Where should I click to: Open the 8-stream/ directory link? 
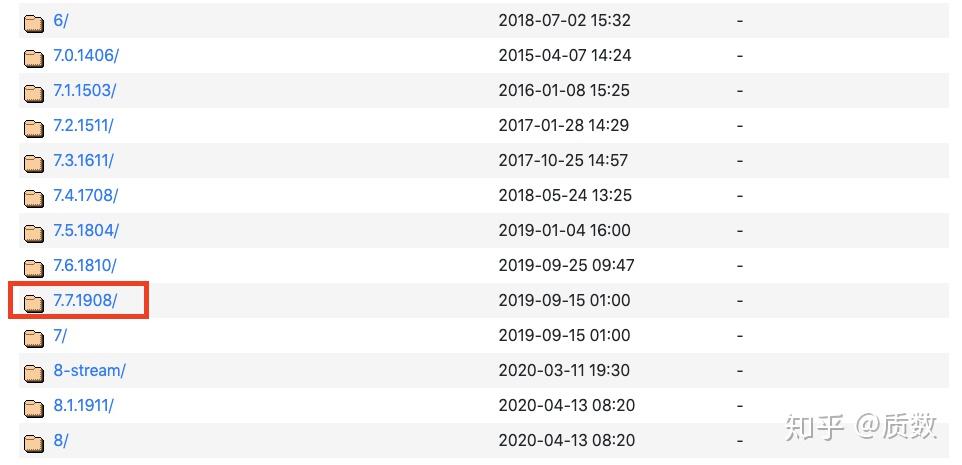(x=89, y=371)
